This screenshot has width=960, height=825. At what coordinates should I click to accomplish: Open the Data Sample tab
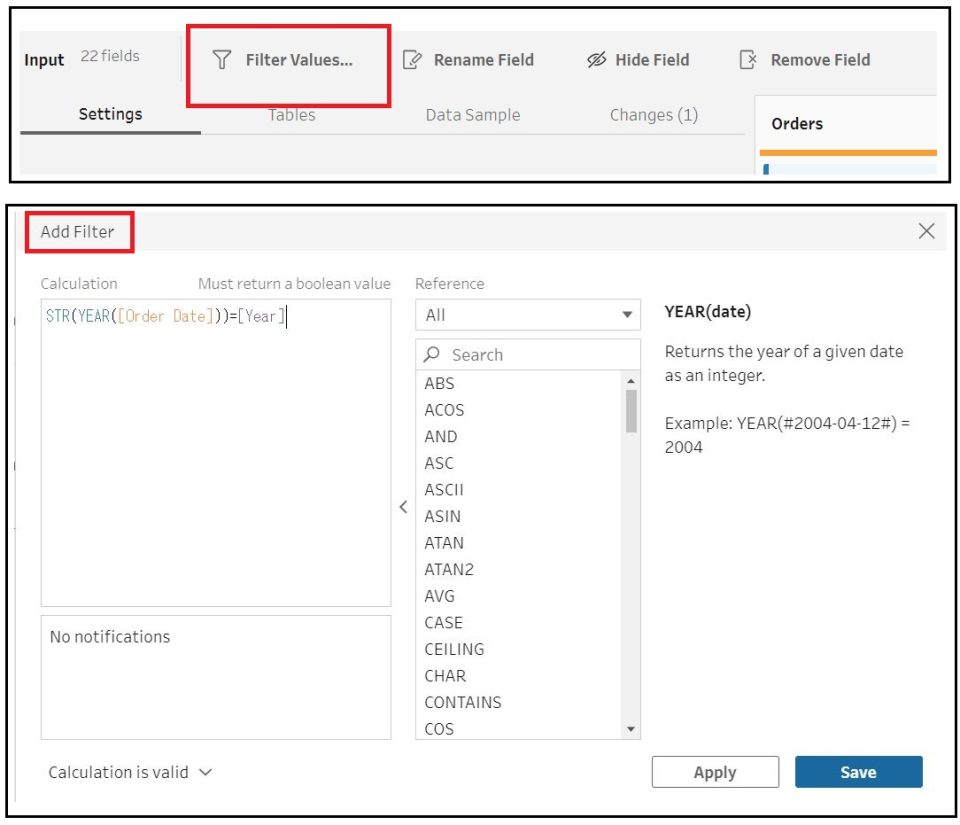pos(472,115)
